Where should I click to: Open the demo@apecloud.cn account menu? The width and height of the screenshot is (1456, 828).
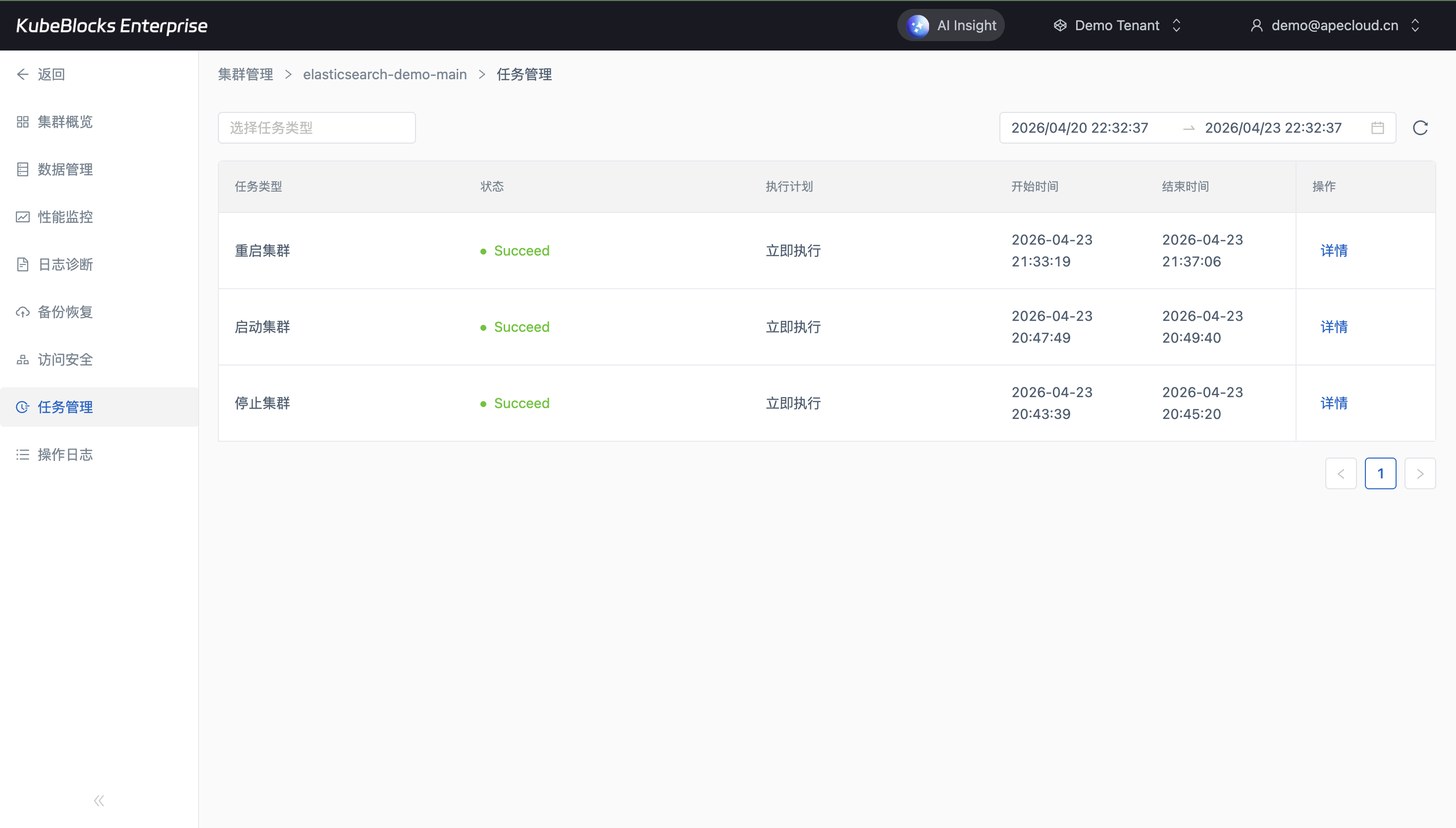coord(1334,26)
